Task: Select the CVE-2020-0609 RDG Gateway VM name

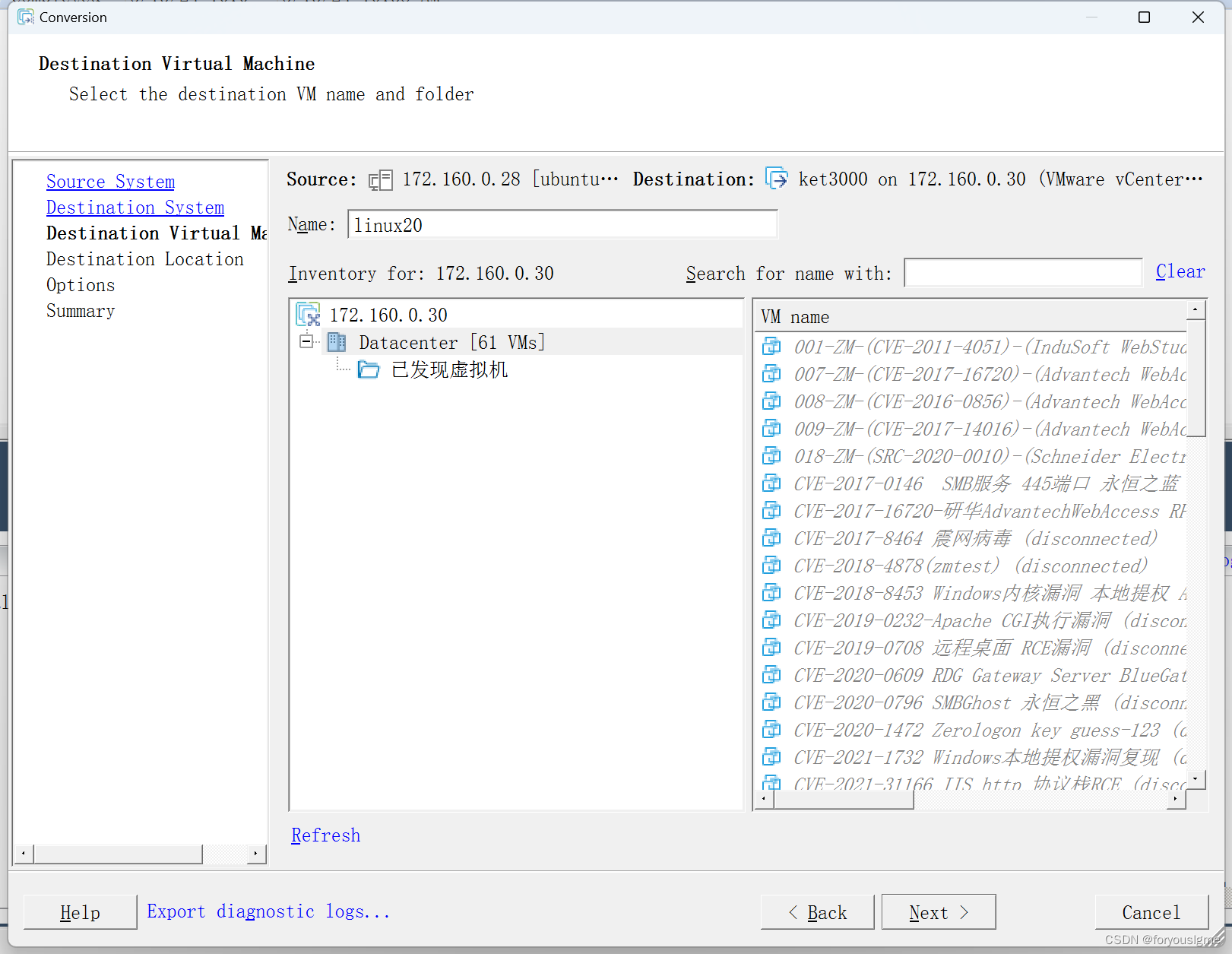Action: coord(990,675)
